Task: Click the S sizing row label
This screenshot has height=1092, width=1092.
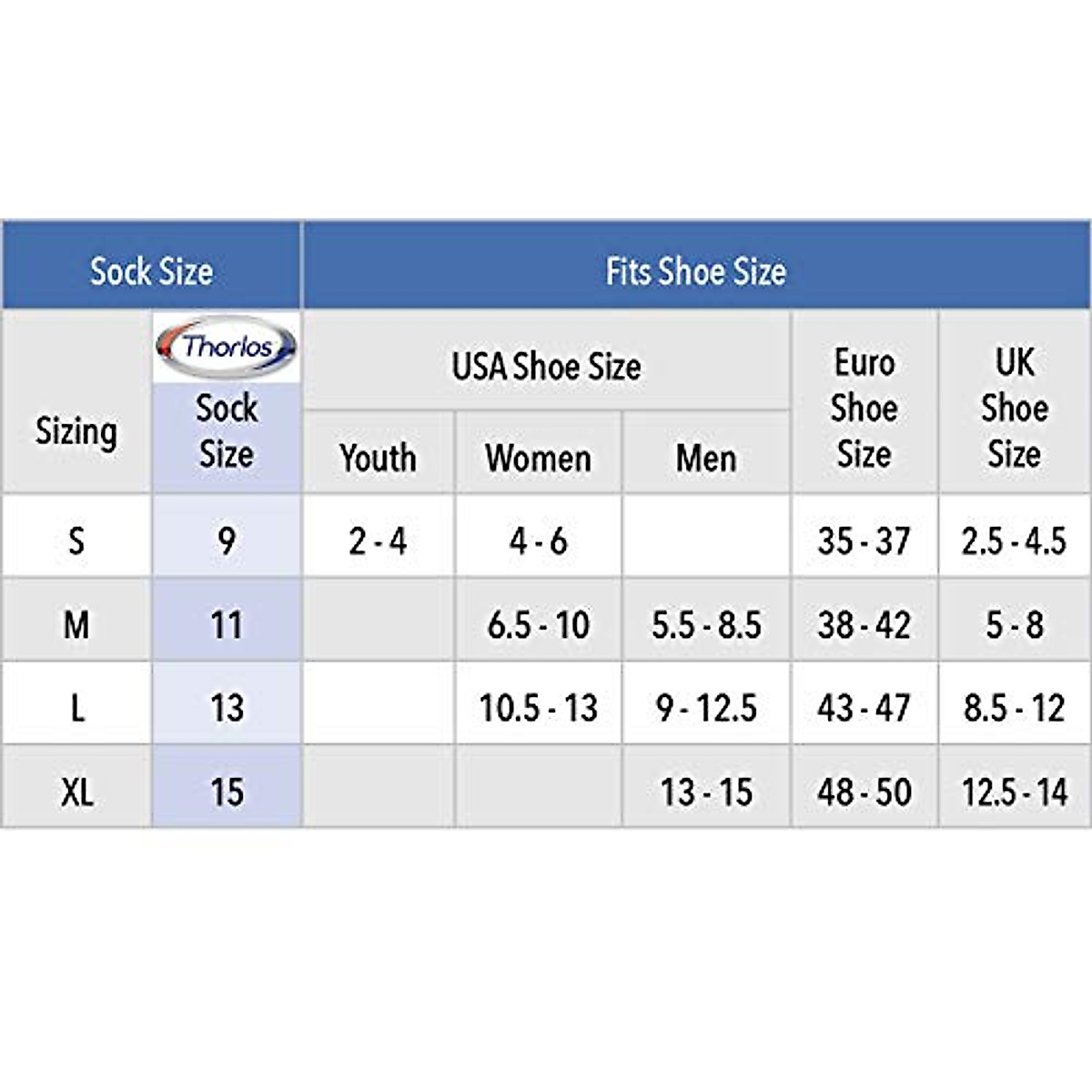Action: [76, 541]
